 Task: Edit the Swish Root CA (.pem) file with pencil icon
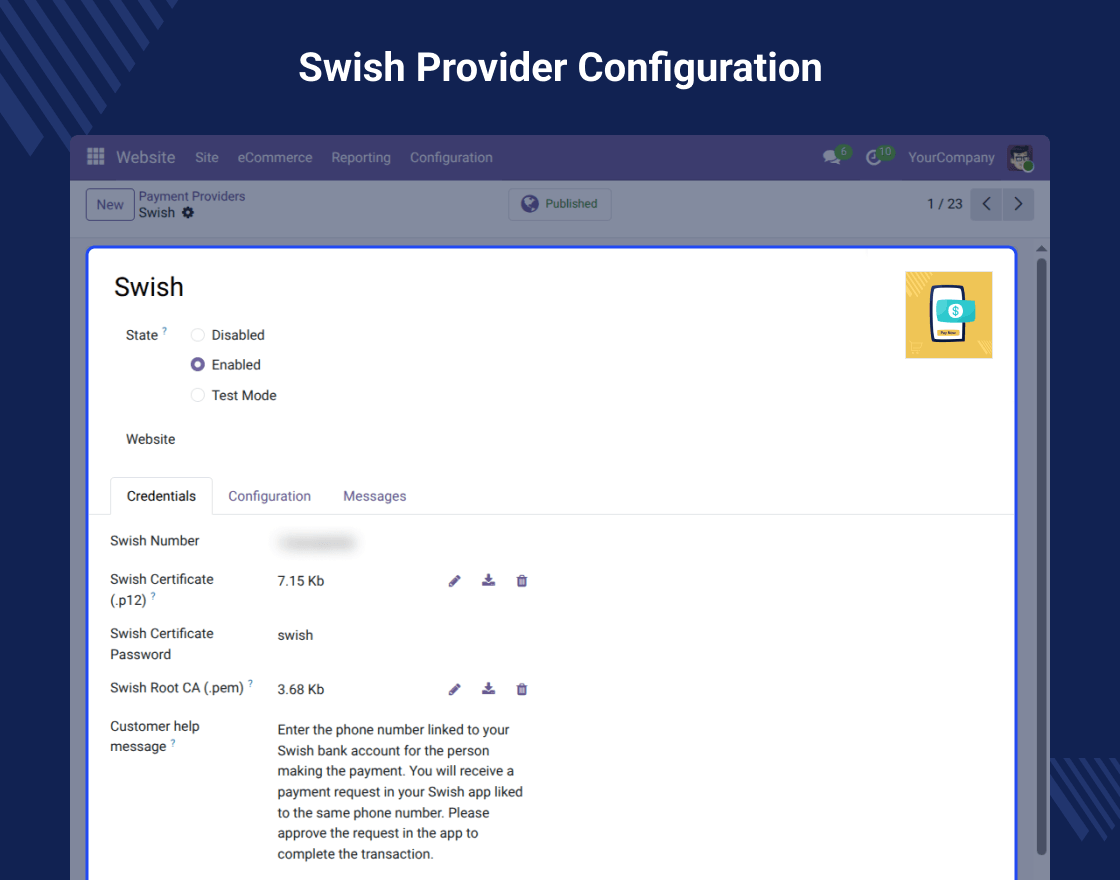tap(454, 689)
